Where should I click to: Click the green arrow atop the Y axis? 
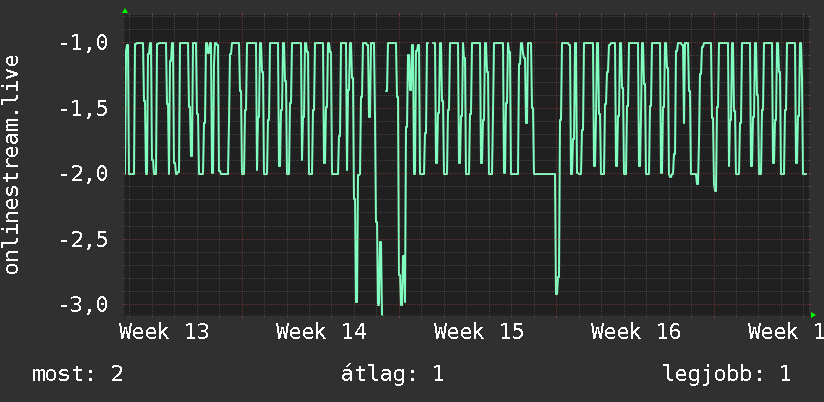point(125,11)
